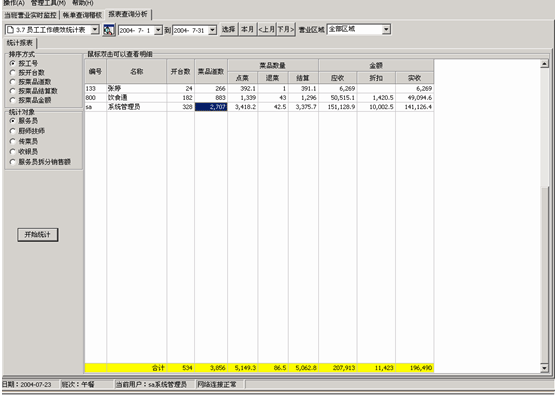The height and width of the screenshot is (395, 555).
Task: Click the 退菜 column header
Action: 273,78
